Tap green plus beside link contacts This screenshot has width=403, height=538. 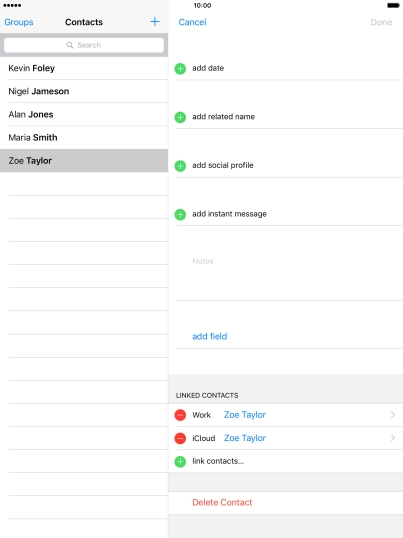click(x=180, y=462)
